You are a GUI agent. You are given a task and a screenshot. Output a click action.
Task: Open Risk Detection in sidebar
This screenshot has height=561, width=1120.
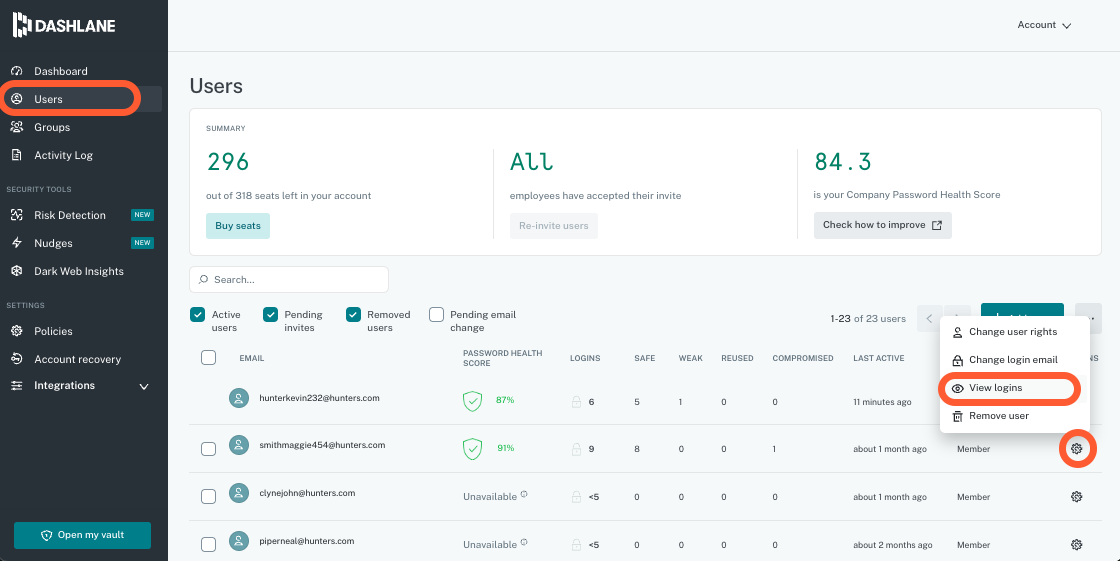pos(69,215)
